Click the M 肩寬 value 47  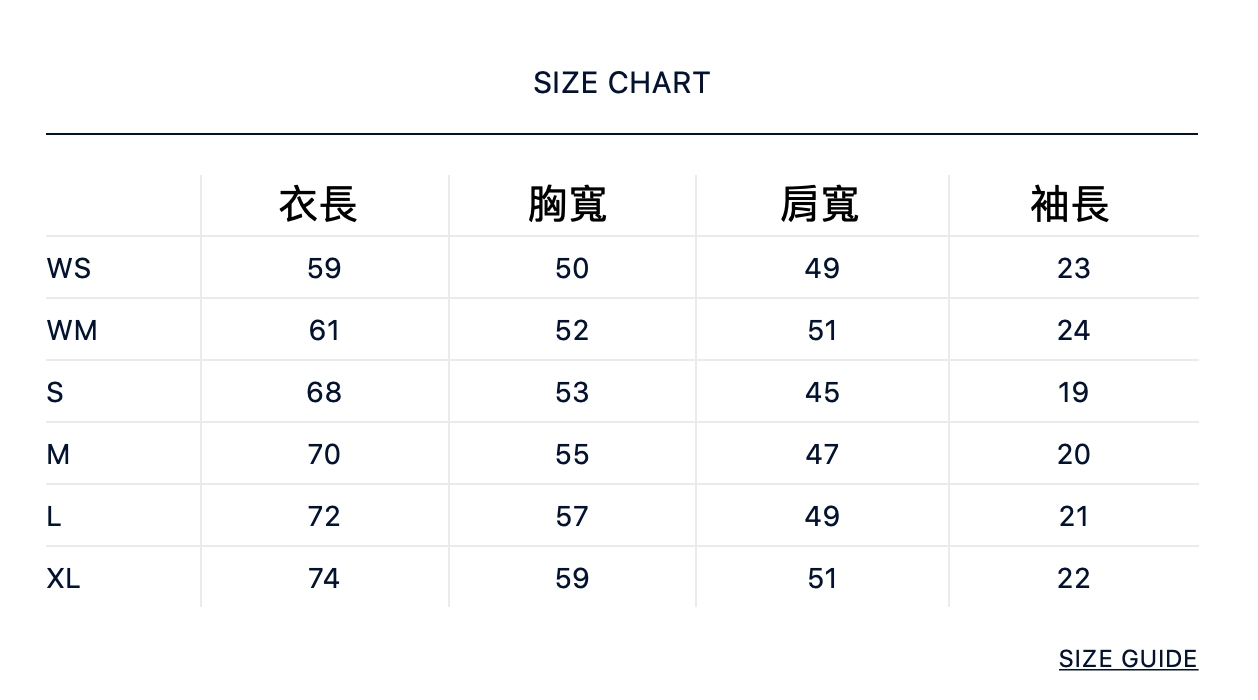[x=822, y=454]
